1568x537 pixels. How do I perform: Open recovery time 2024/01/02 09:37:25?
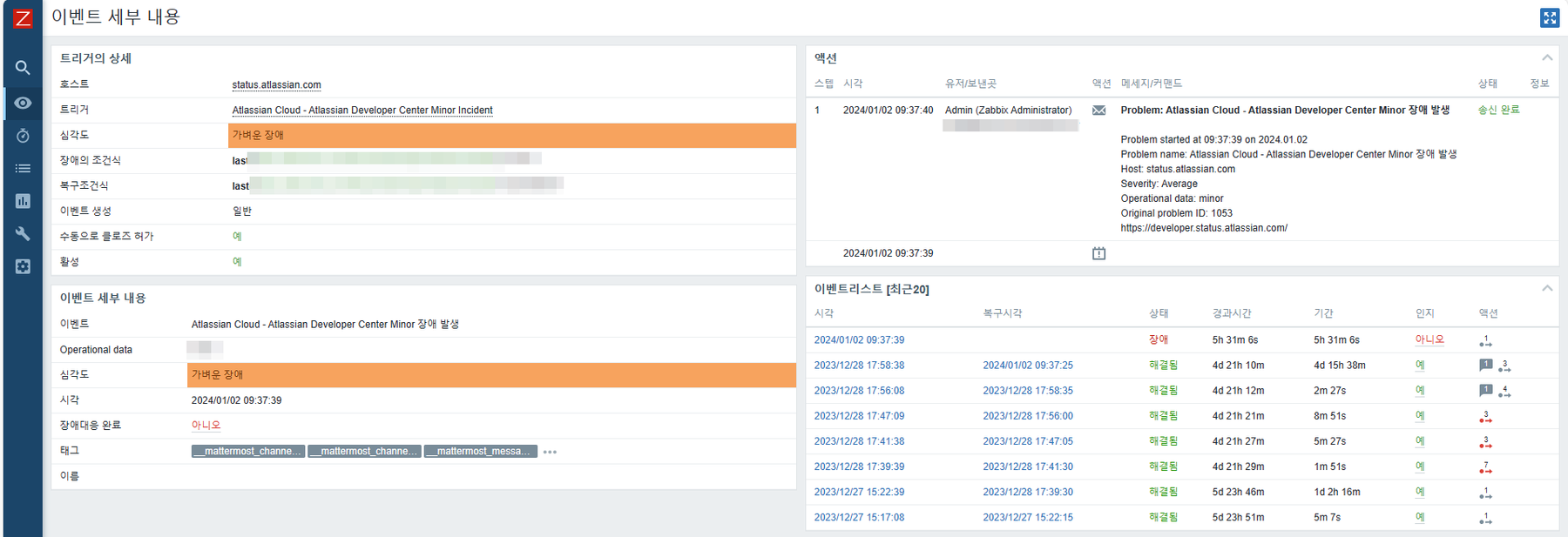point(1028,366)
